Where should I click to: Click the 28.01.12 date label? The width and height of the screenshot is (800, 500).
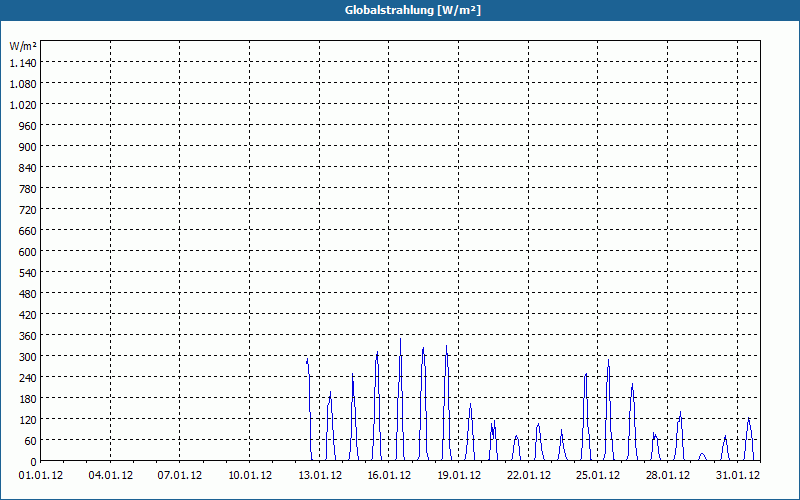point(667,476)
